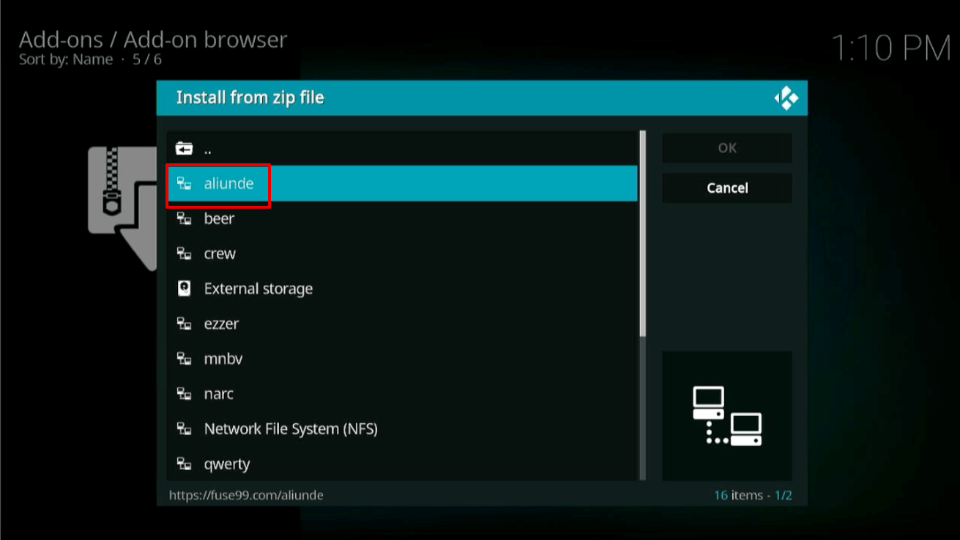The image size is (960, 540).
Task: Click the Install from zip file title
Action: (250, 97)
